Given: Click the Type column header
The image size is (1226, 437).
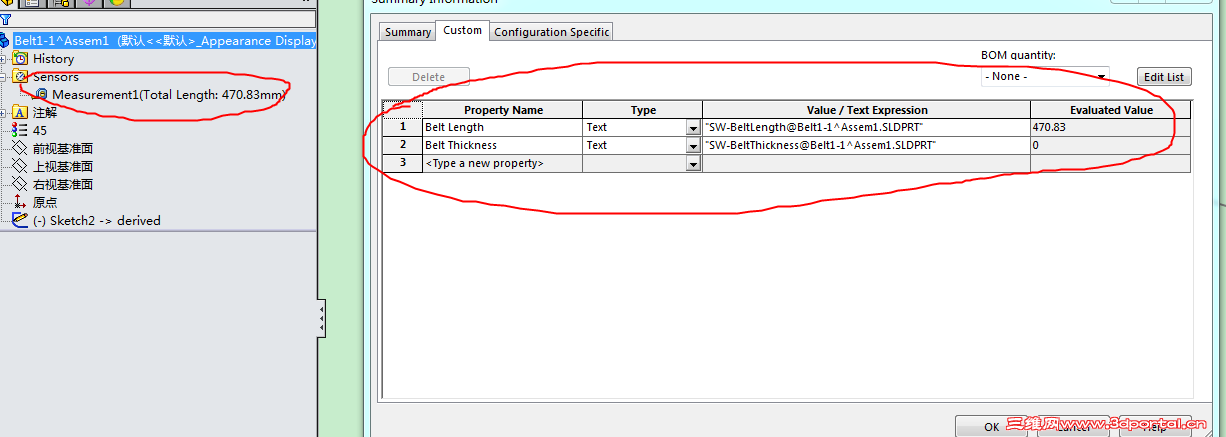Looking at the screenshot, I should 643,110.
